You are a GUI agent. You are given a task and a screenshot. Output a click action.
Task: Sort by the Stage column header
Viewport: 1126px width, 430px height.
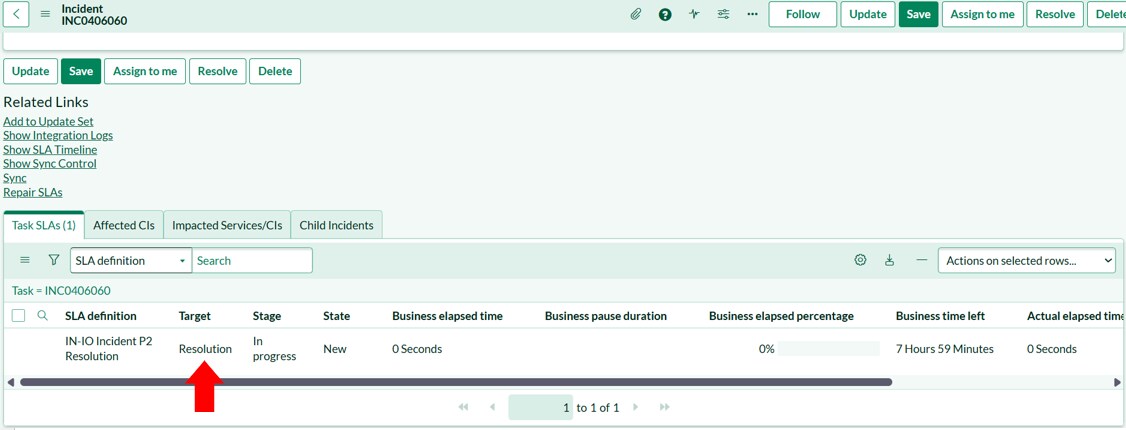pos(267,316)
